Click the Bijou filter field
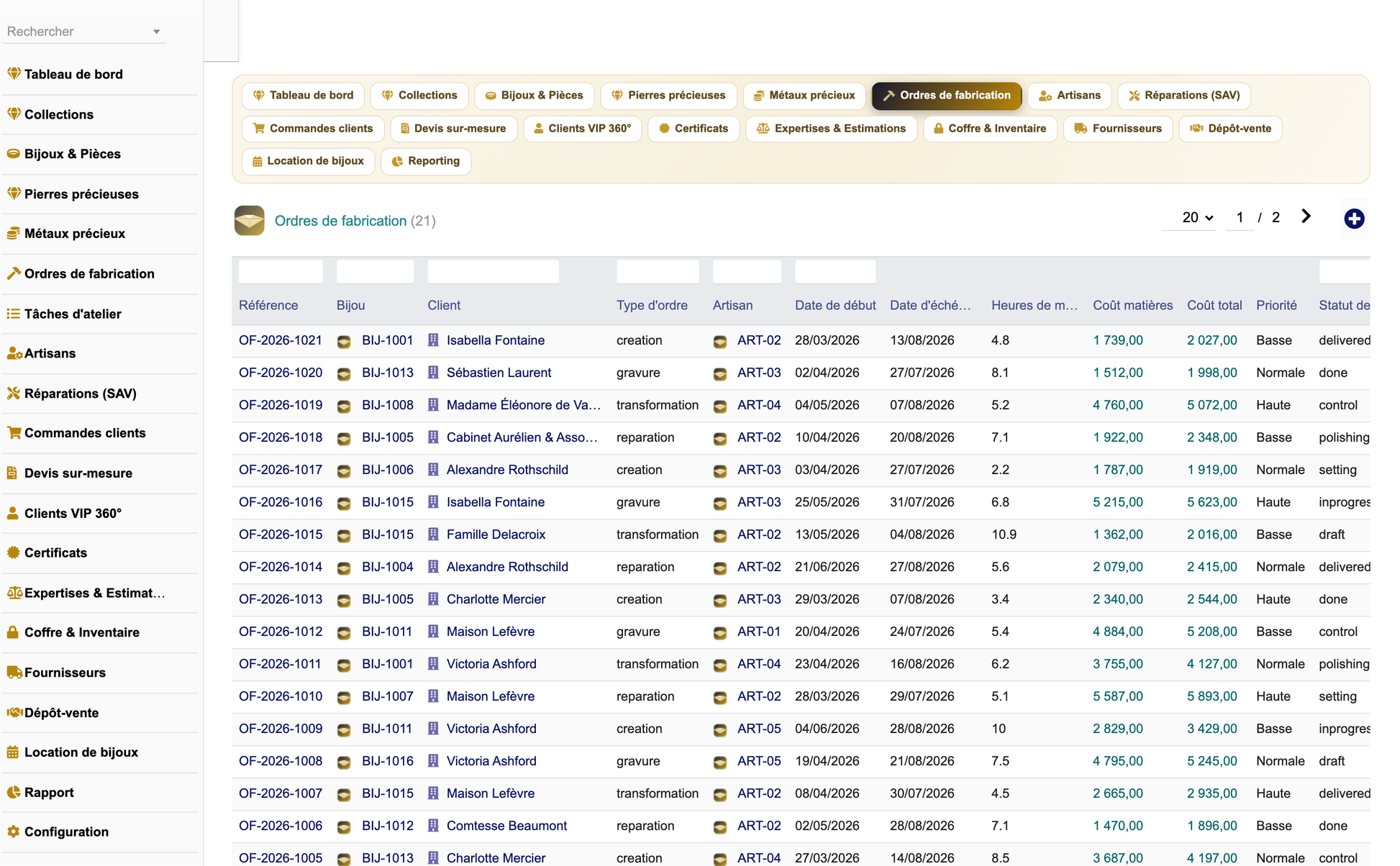 point(375,271)
